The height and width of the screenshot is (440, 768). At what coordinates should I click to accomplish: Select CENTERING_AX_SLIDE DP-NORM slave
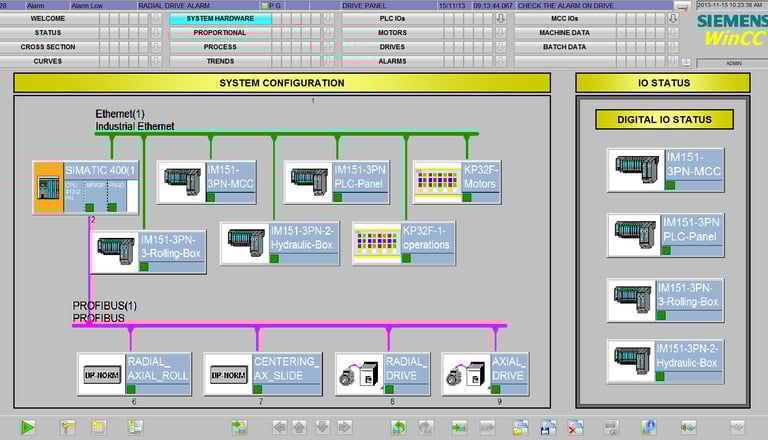tap(263, 374)
